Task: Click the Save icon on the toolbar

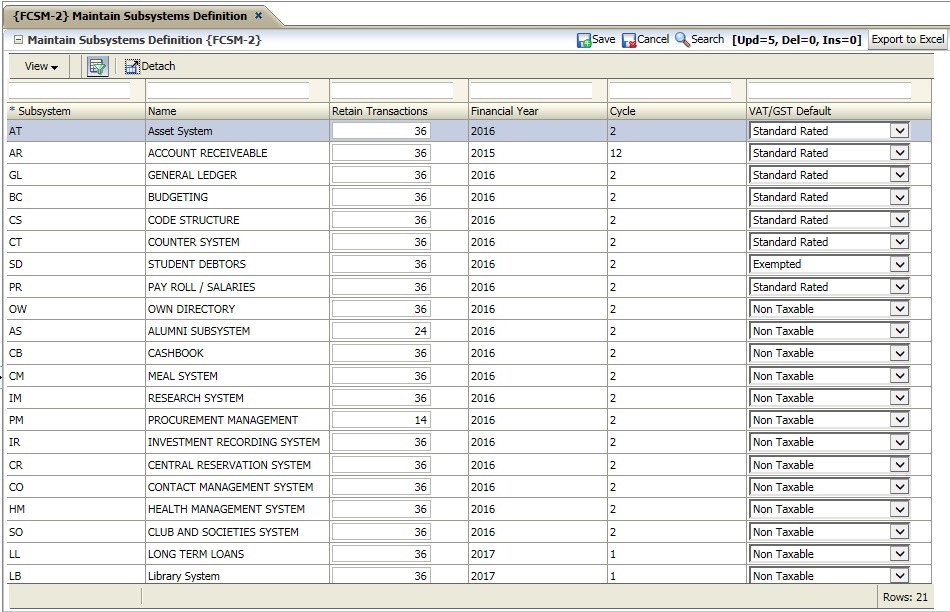Action: coord(586,40)
